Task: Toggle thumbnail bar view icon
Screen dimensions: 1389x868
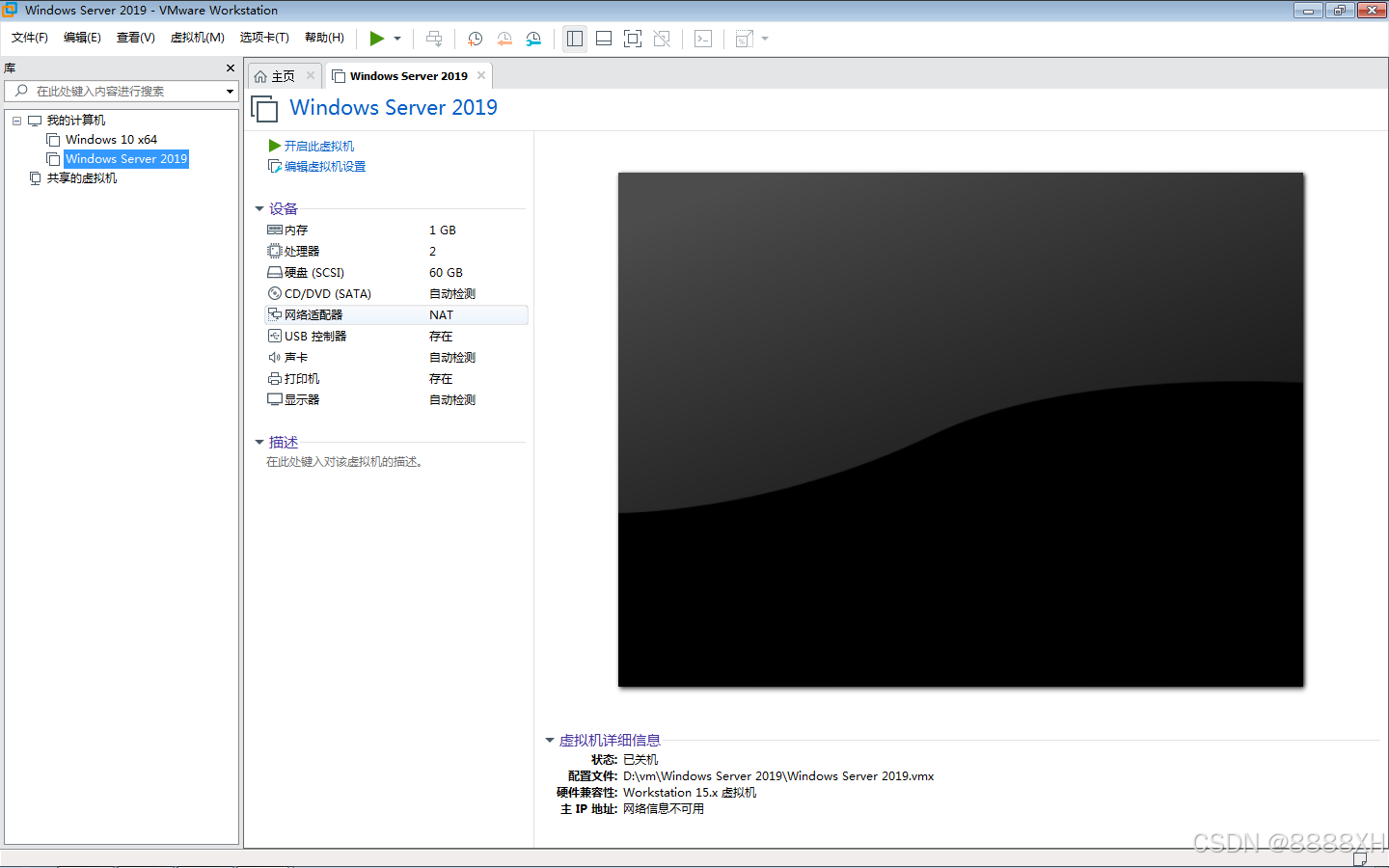Action: click(x=604, y=39)
